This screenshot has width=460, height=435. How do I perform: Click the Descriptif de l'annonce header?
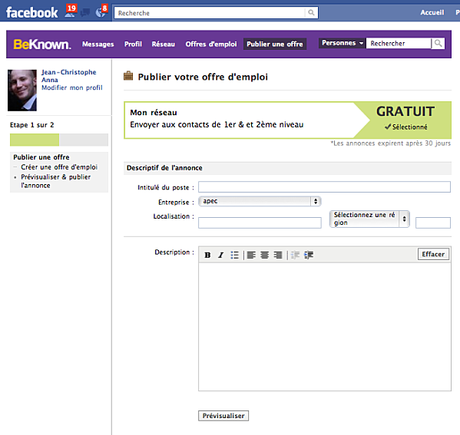pyautogui.click(x=164, y=168)
